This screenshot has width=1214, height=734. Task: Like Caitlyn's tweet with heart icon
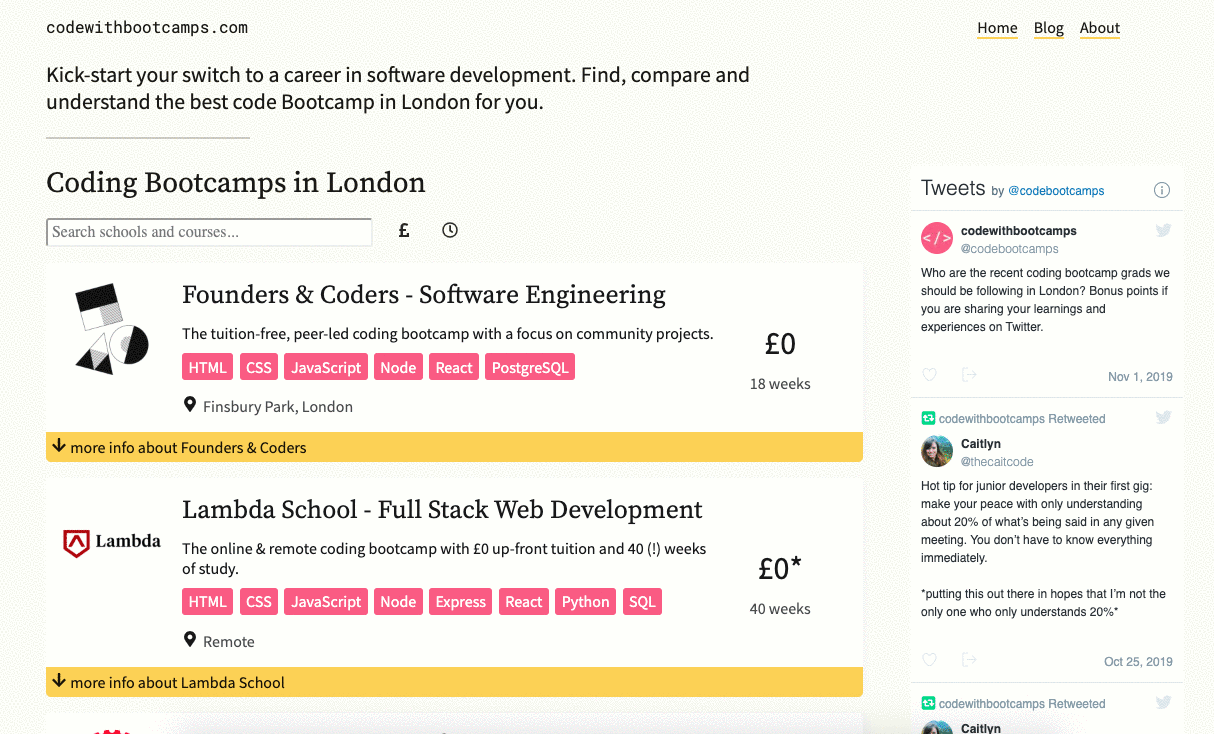[930, 660]
